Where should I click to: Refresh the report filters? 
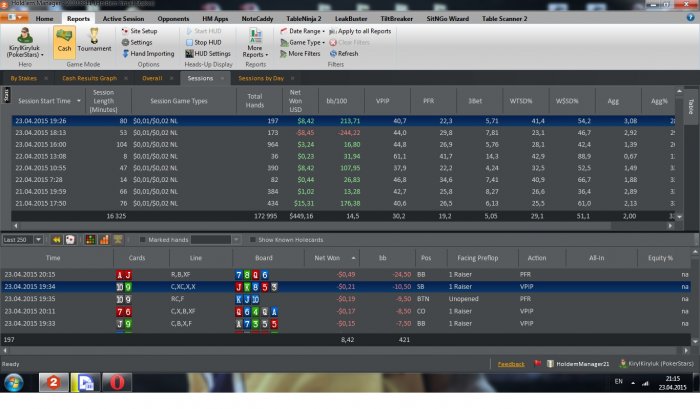(344, 54)
